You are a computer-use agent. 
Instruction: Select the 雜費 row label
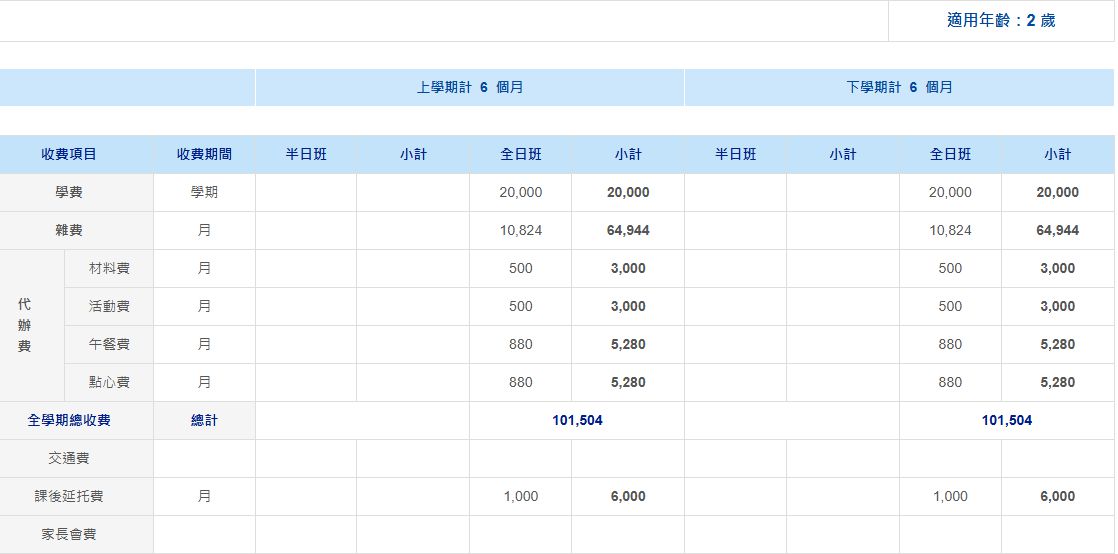click(x=69, y=230)
